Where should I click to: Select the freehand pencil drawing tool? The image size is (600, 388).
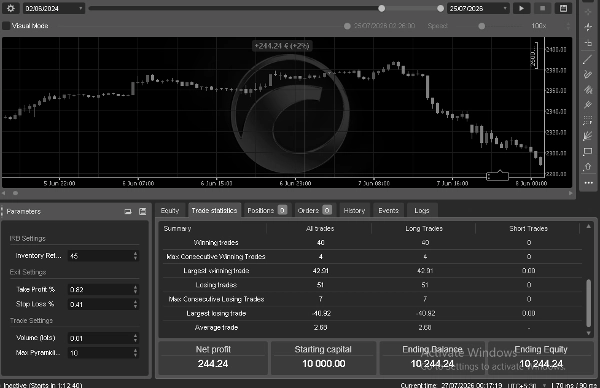coord(588,74)
